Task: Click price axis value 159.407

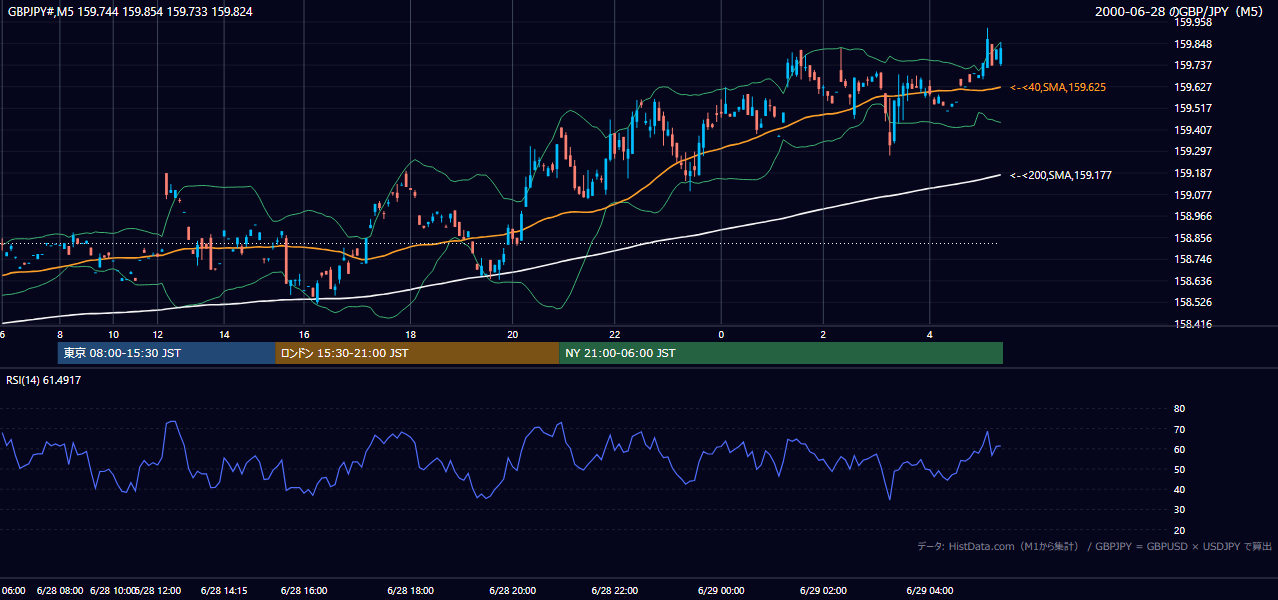Action: [x=1193, y=130]
